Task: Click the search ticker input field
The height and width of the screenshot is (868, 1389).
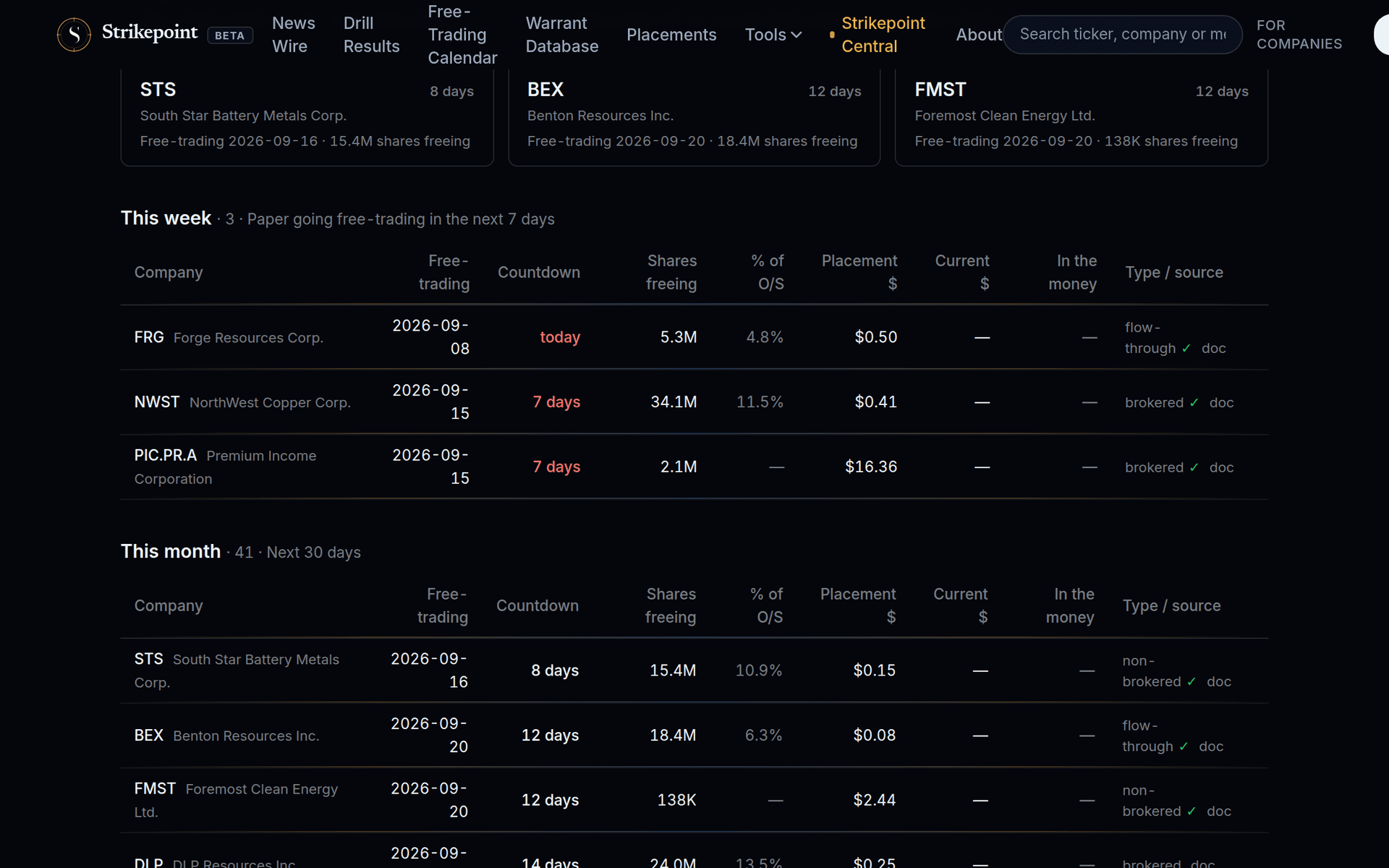Action: point(1123,34)
